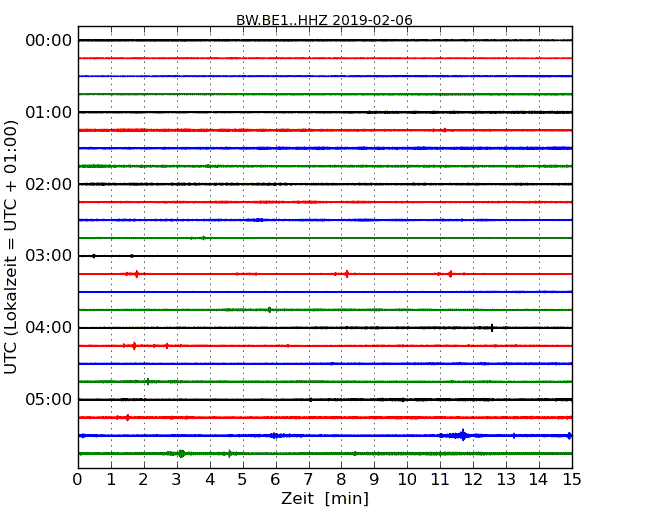Pick the red spike near minute 1.5 after 05:00

(127, 418)
